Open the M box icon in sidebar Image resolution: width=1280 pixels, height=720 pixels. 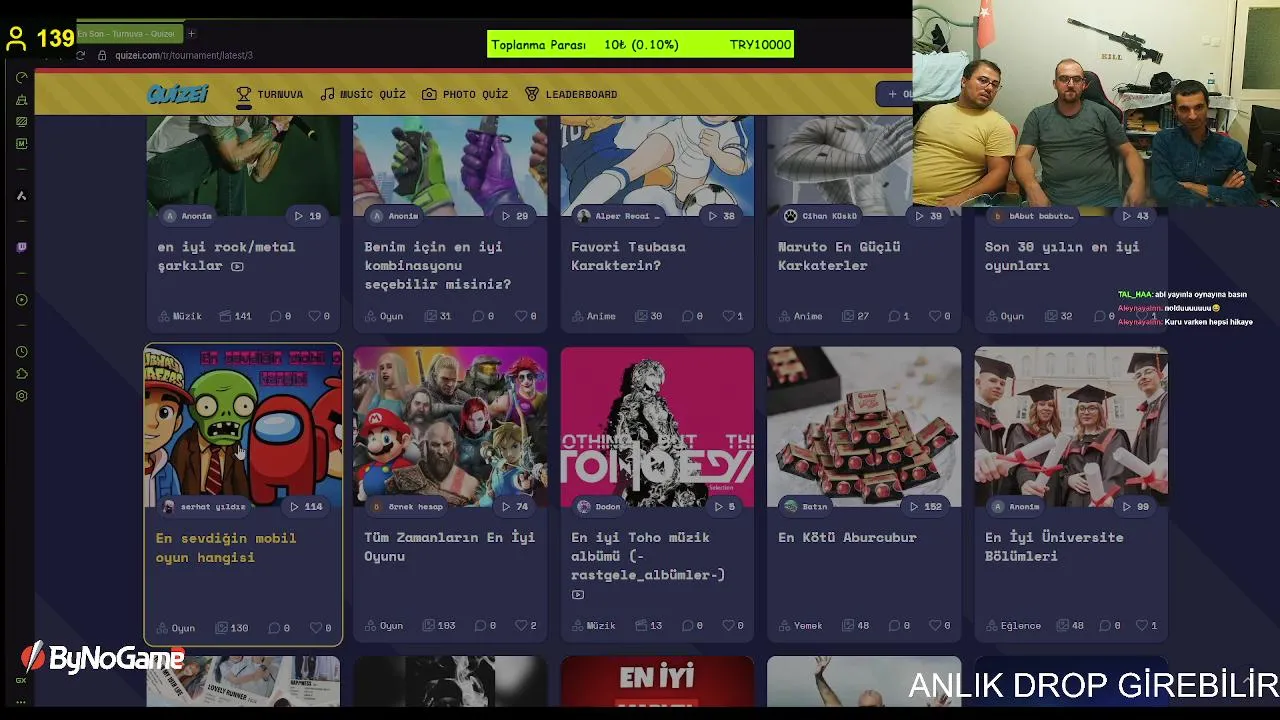point(21,144)
